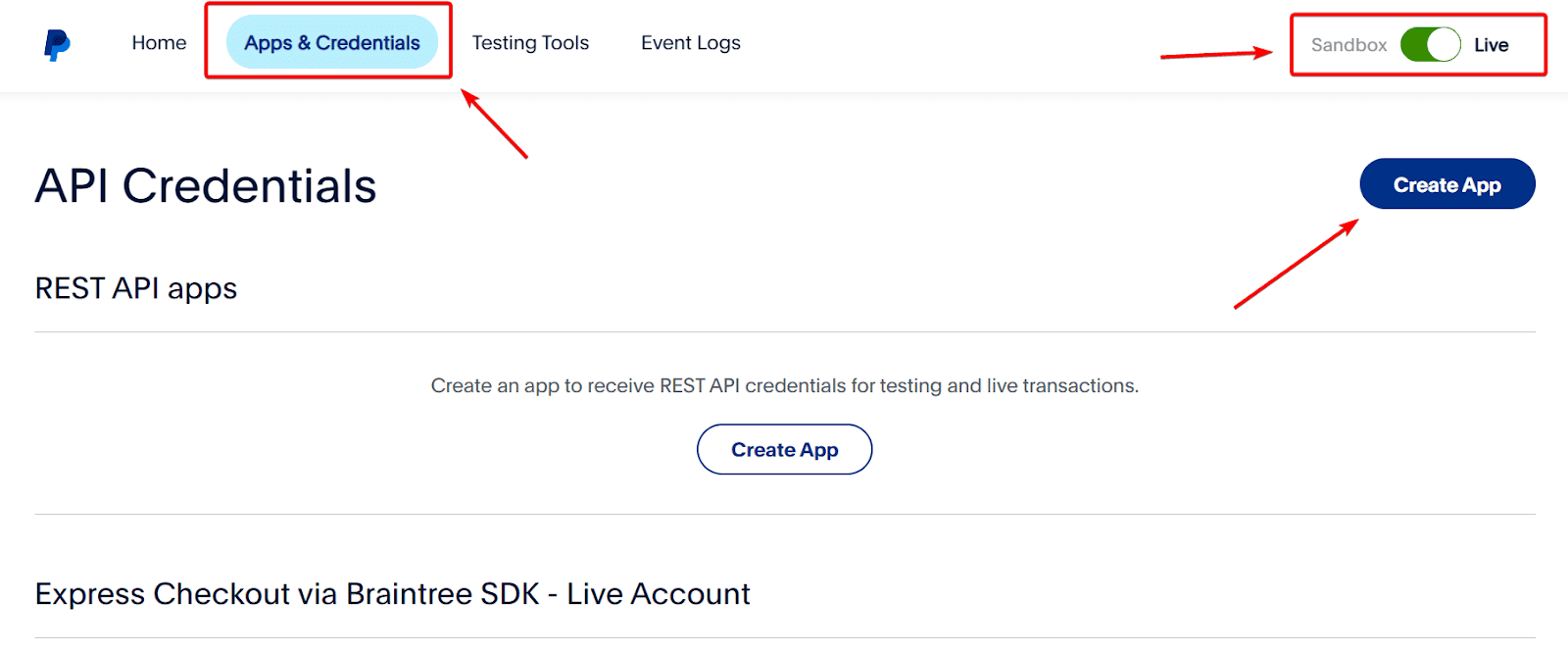Go to the Home tab
Viewport: 1568px width, 652px height.
pyautogui.click(x=159, y=43)
